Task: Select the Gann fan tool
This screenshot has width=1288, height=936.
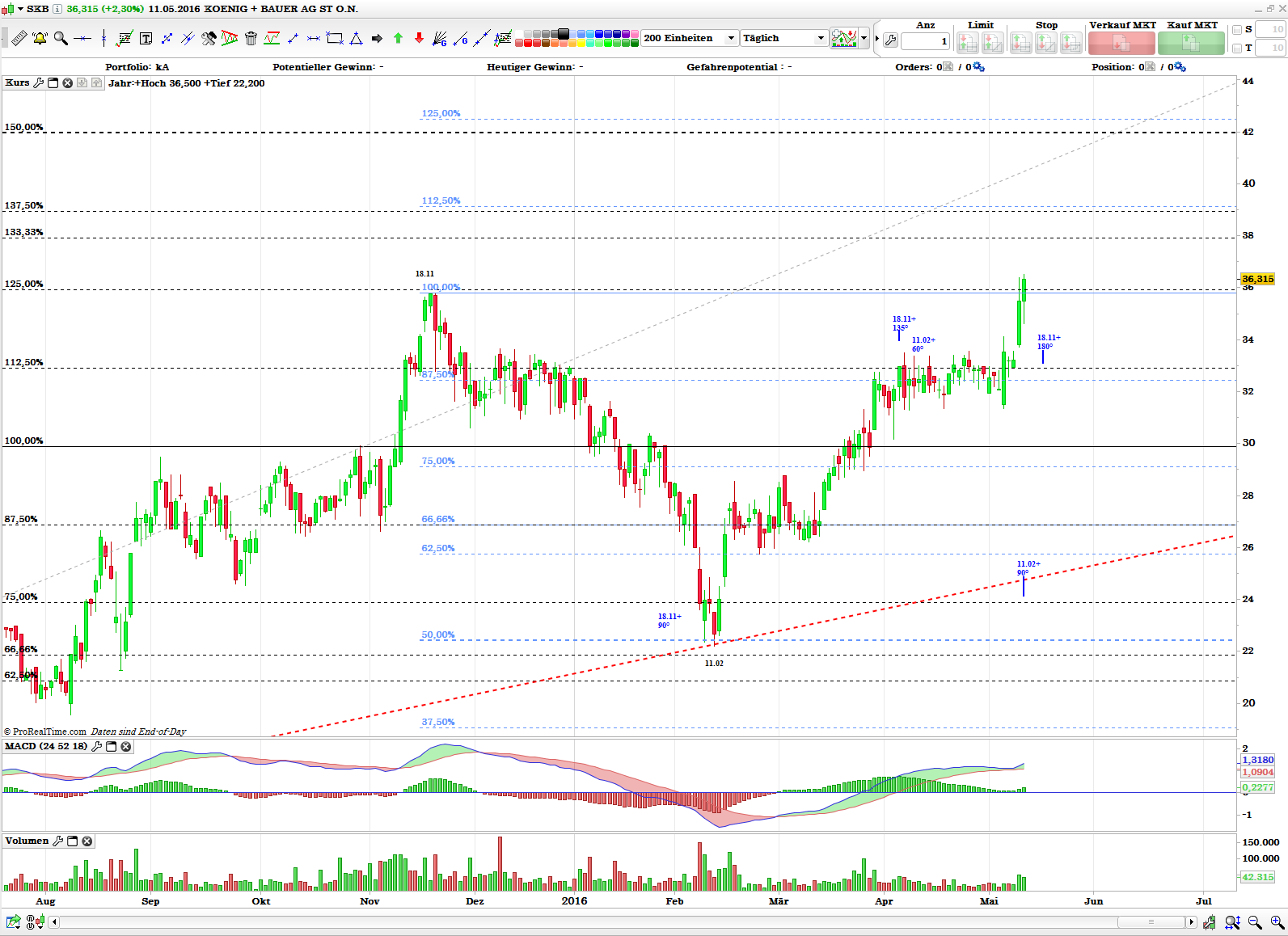Action: pos(440,38)
